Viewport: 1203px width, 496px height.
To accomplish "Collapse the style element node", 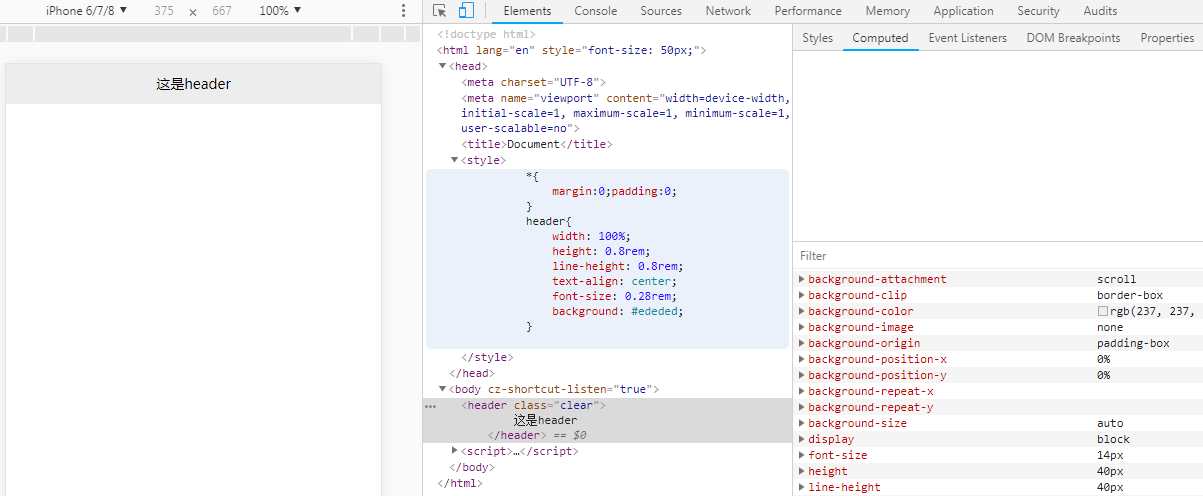I will coord(454,160).
